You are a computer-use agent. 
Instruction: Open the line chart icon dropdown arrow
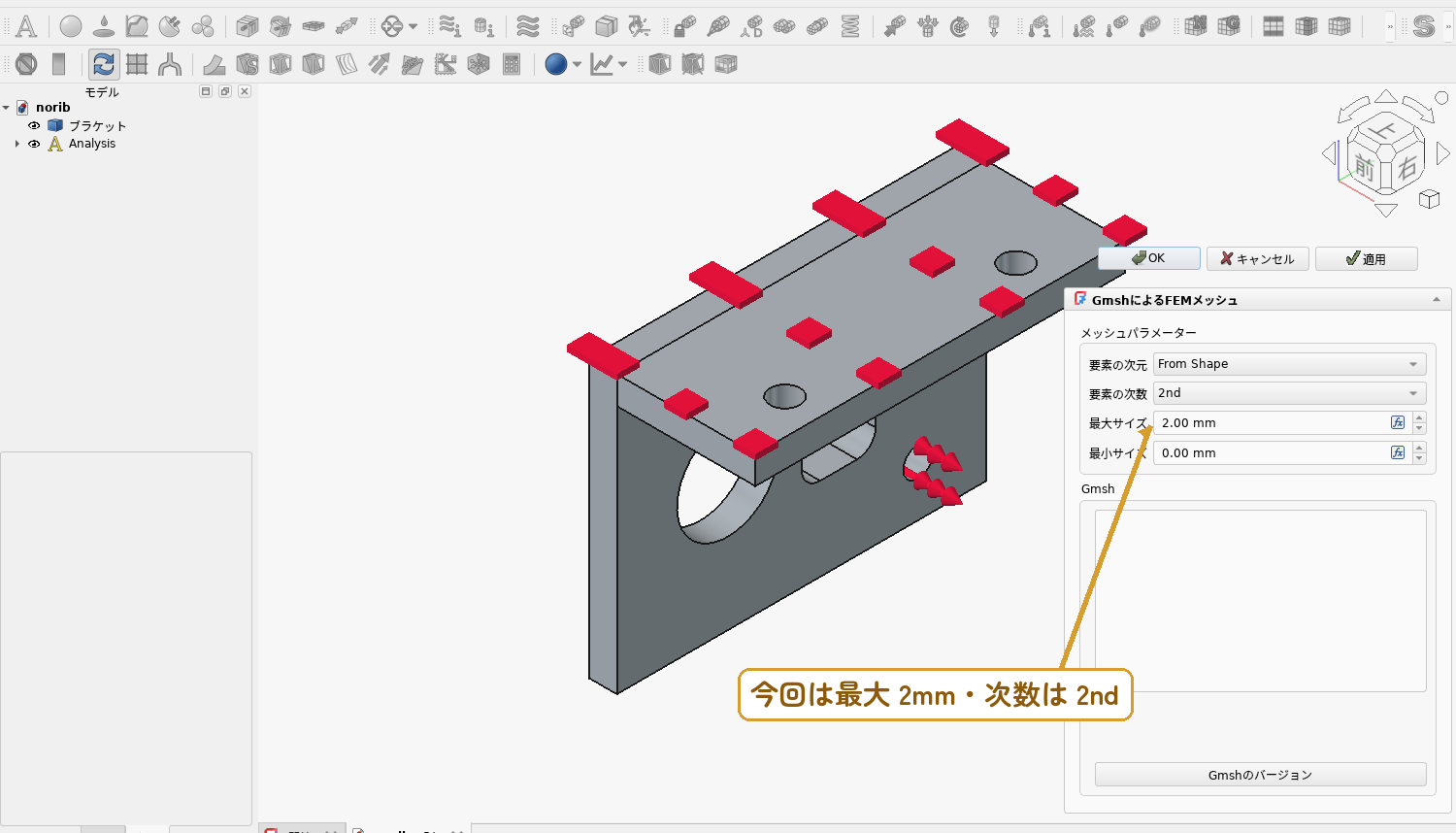(x=622, y=65)
